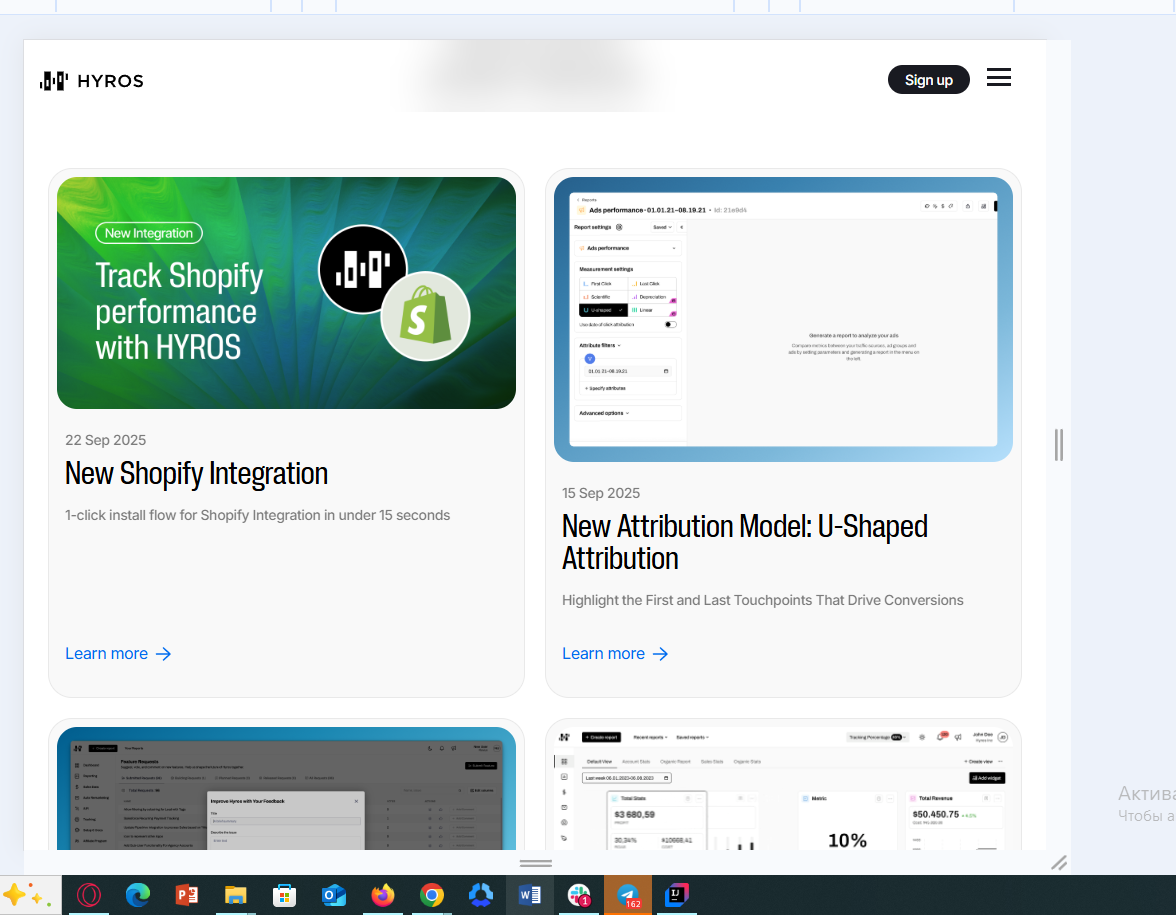Viewport: 1176px width, 915px height.
Task: Click the Shopify bag icon in the banner
Action: coord(425,316)
